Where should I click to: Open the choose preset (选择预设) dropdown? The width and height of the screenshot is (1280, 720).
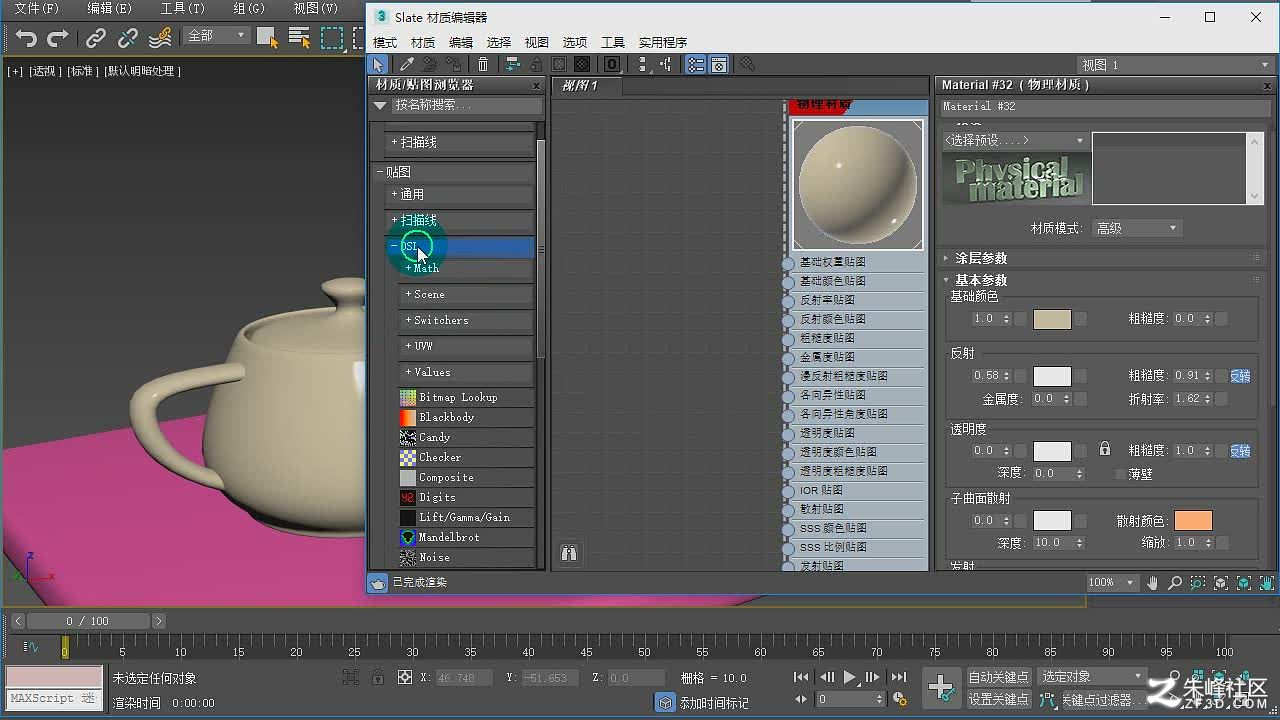pyautogui.click(x=1015, y=140)
